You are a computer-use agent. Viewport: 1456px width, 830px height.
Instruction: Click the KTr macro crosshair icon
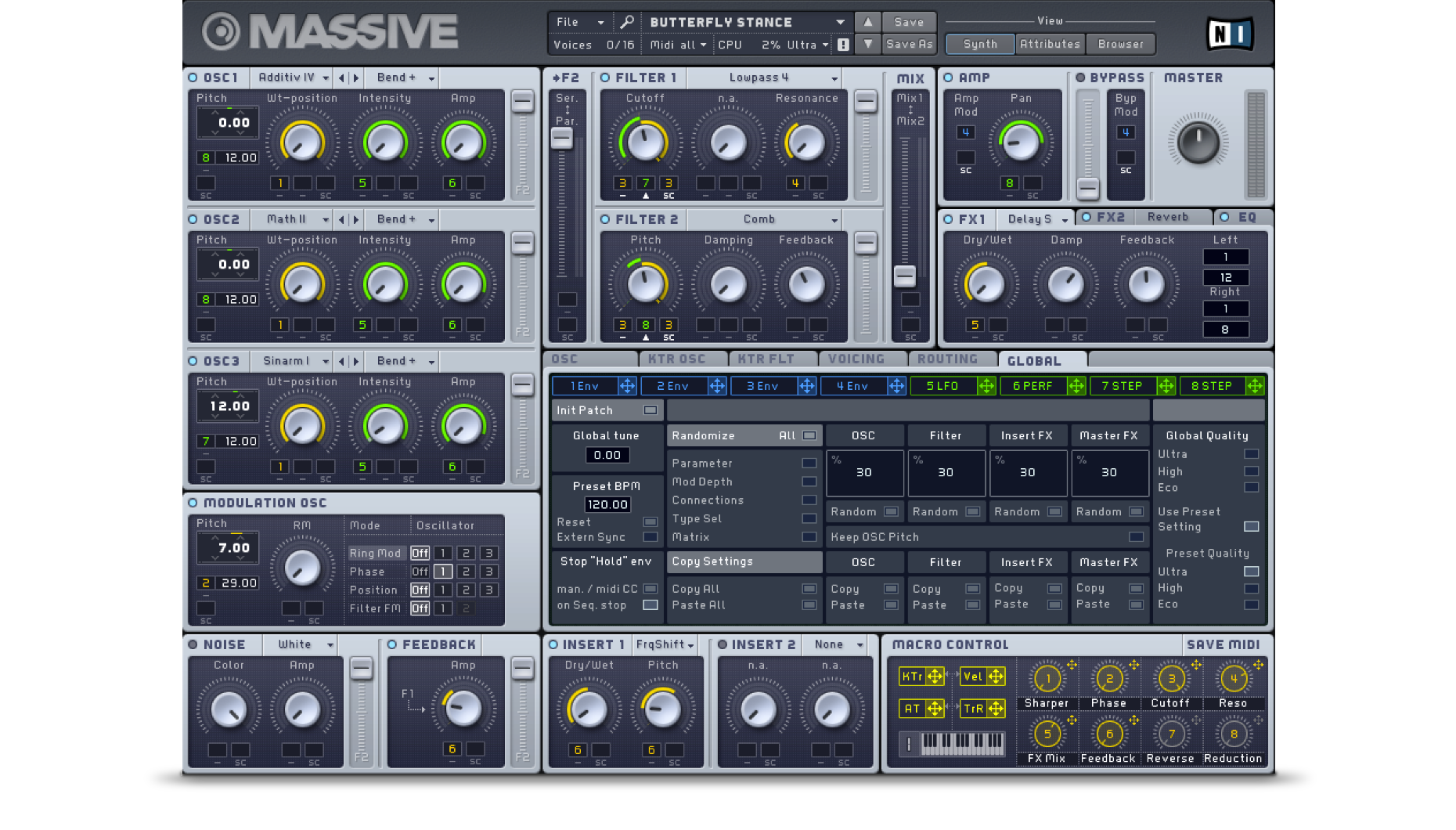click(x=935, y=677)
